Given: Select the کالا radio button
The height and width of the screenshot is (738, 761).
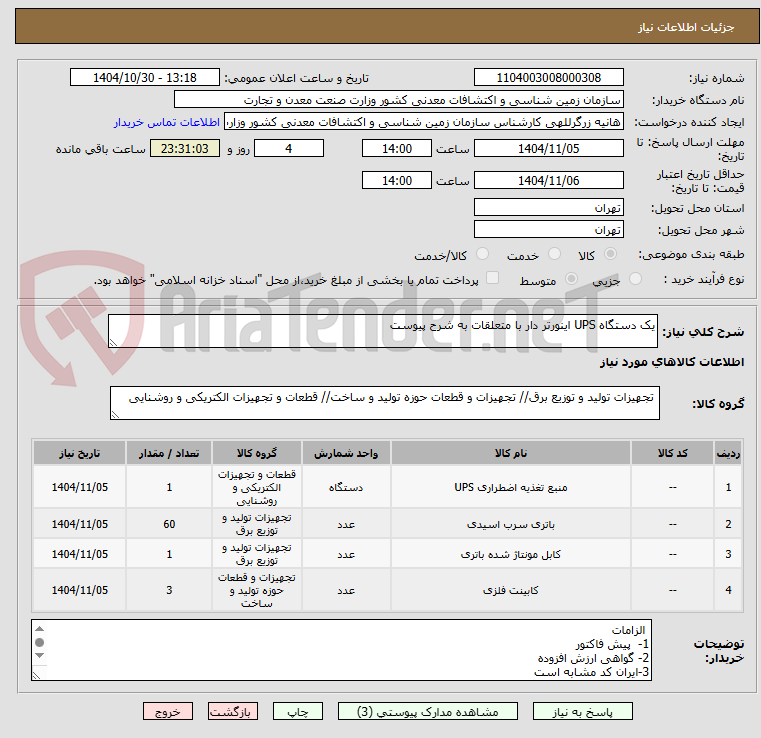Looking at the screenshot, I should click(x=611, y=254).
